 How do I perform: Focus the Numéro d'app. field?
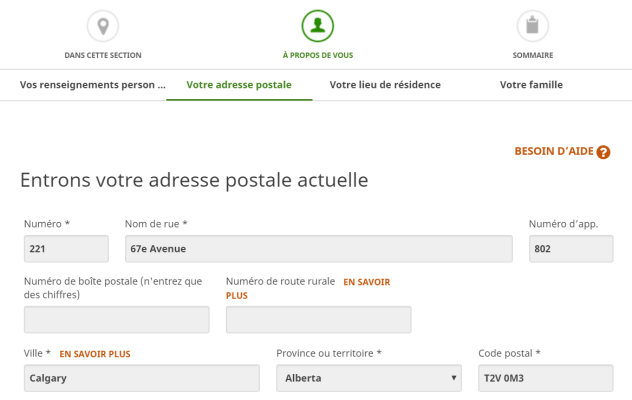[x=570, y=249]
